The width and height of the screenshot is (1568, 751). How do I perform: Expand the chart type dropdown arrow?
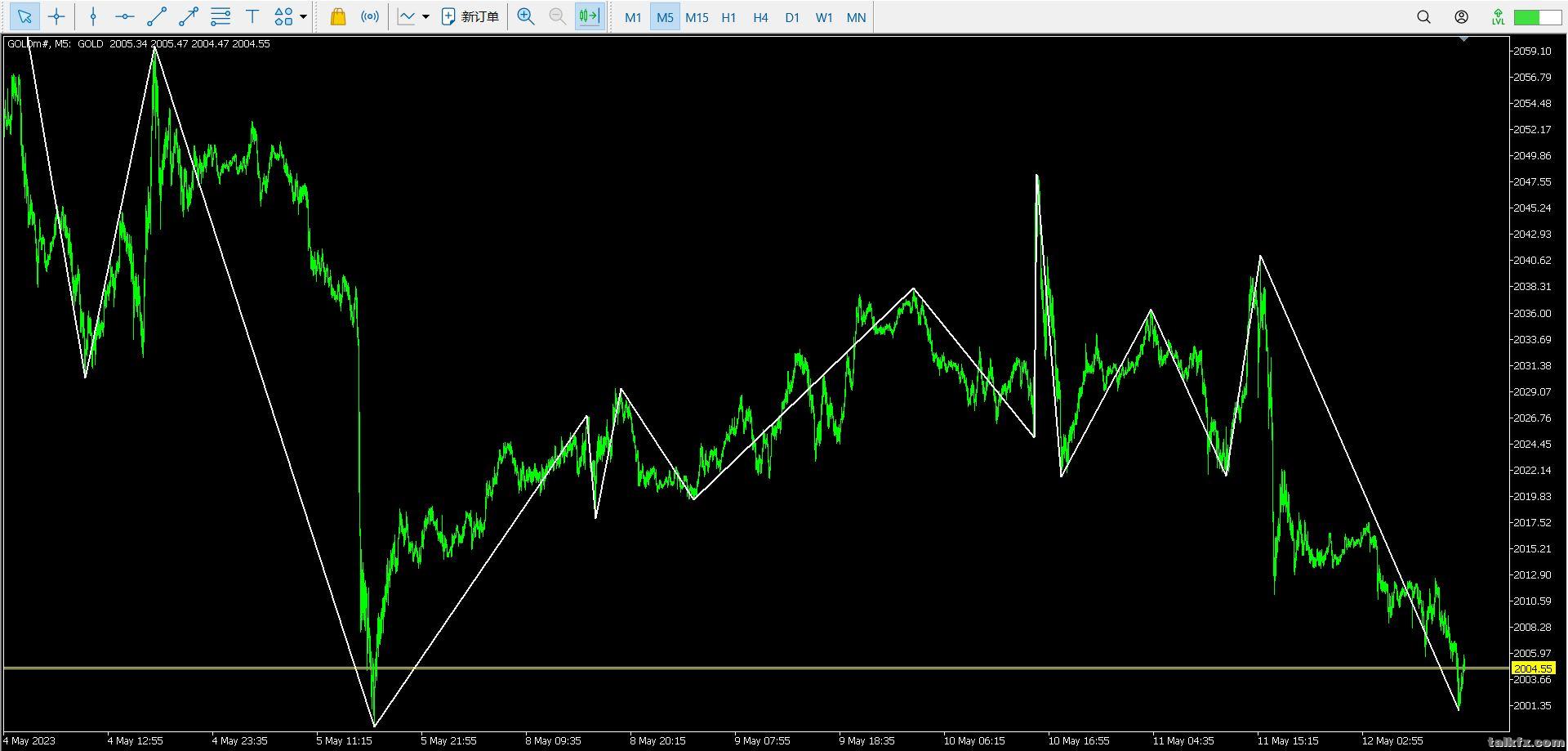pyautogui.click(x=425, y=16)
